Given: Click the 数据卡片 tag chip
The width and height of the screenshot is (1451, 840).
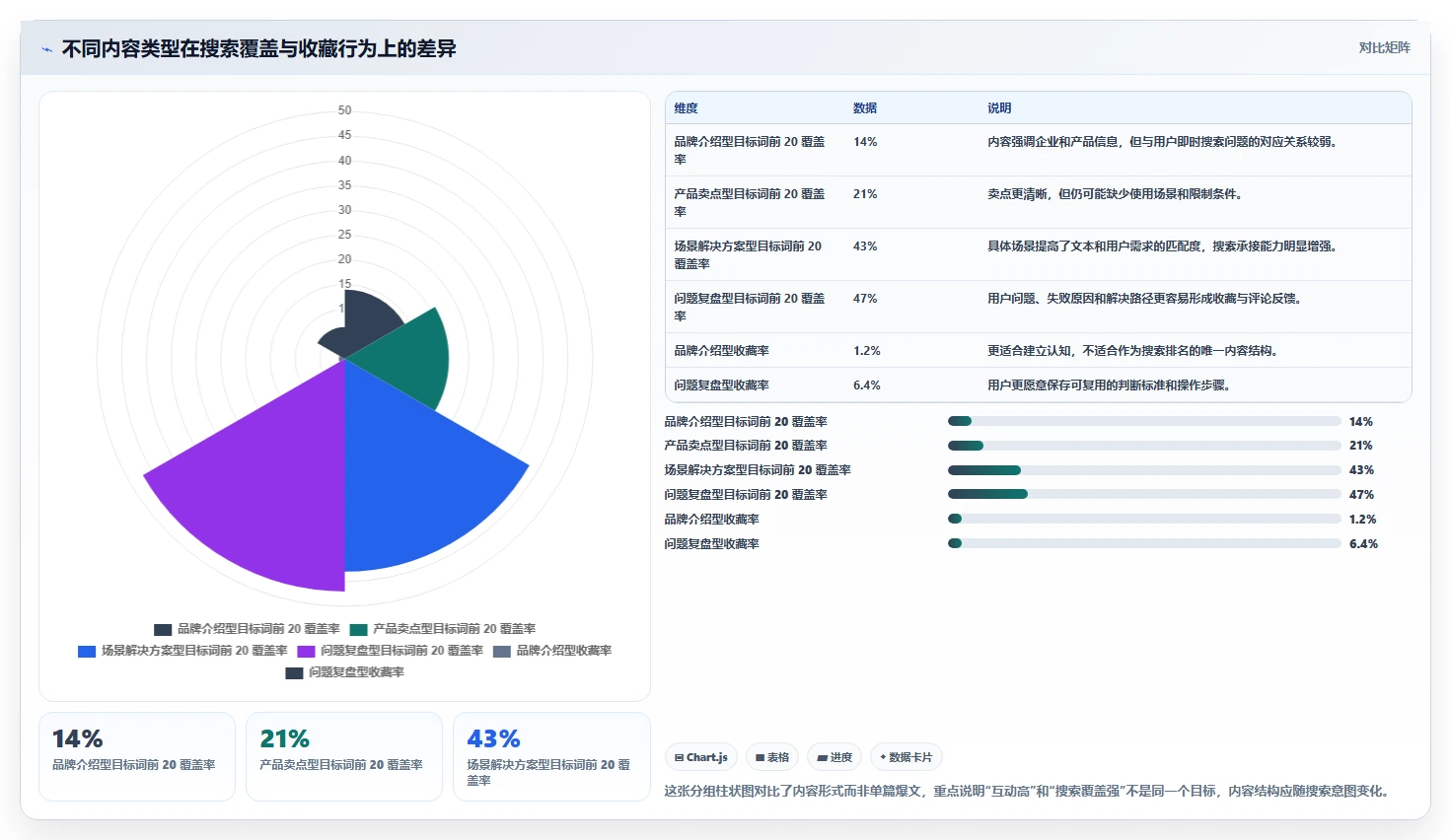Looking at the screenshot, I should click(907, 757).
